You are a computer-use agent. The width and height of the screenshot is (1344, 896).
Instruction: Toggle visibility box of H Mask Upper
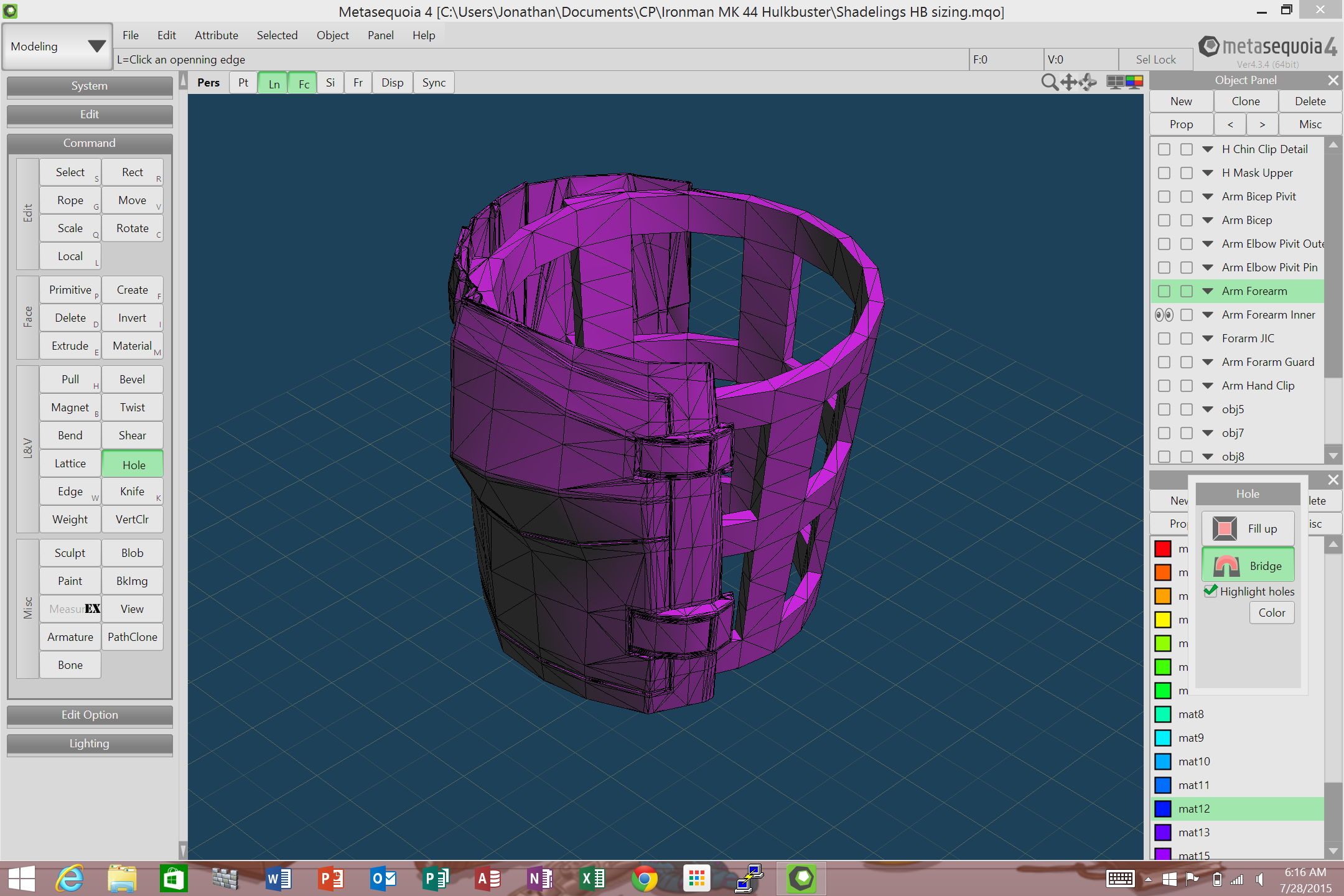pyautogui.click(x=1164, y=173)
